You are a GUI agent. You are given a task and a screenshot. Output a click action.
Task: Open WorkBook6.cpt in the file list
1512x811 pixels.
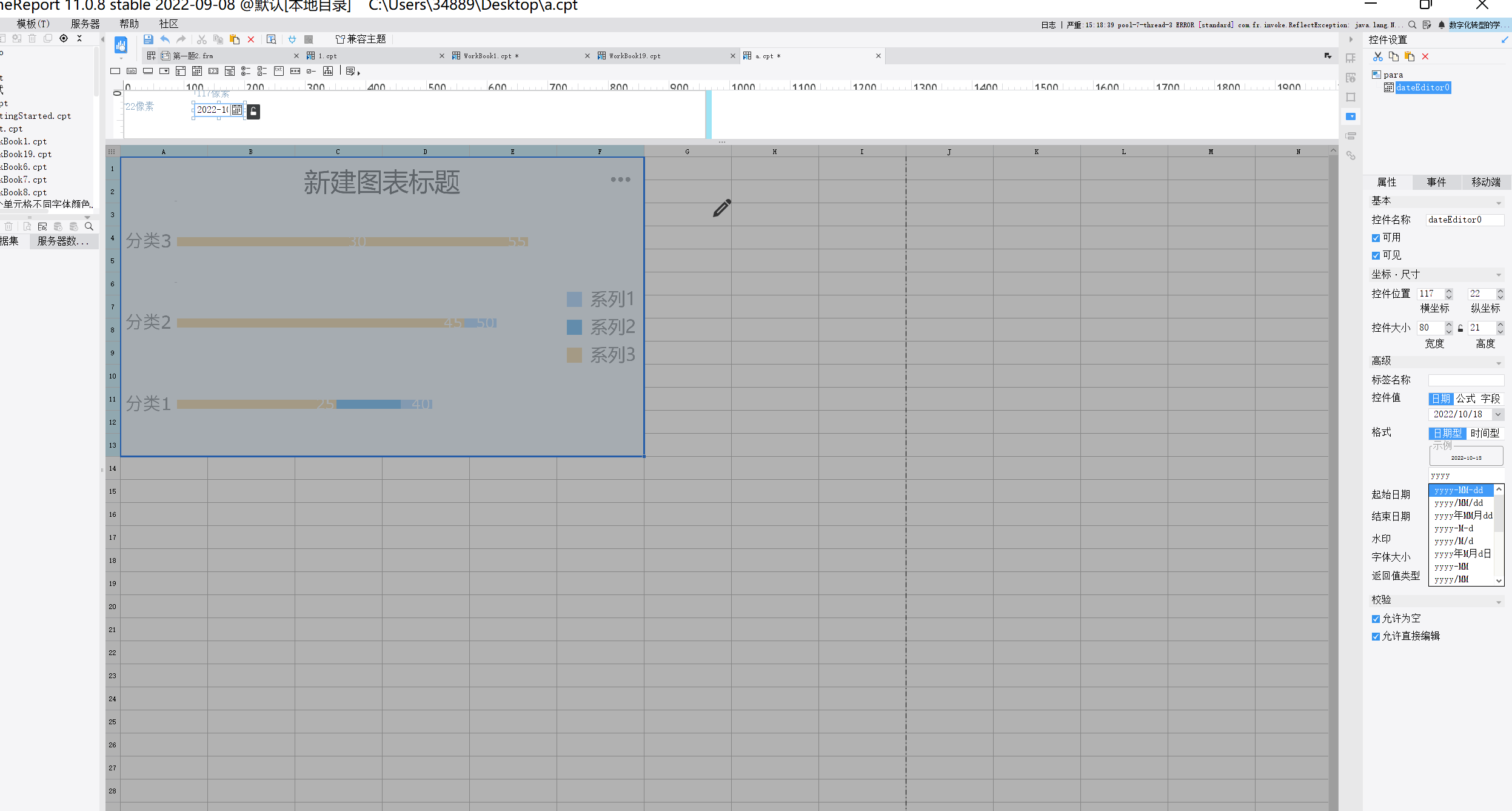tap(24, 167)
